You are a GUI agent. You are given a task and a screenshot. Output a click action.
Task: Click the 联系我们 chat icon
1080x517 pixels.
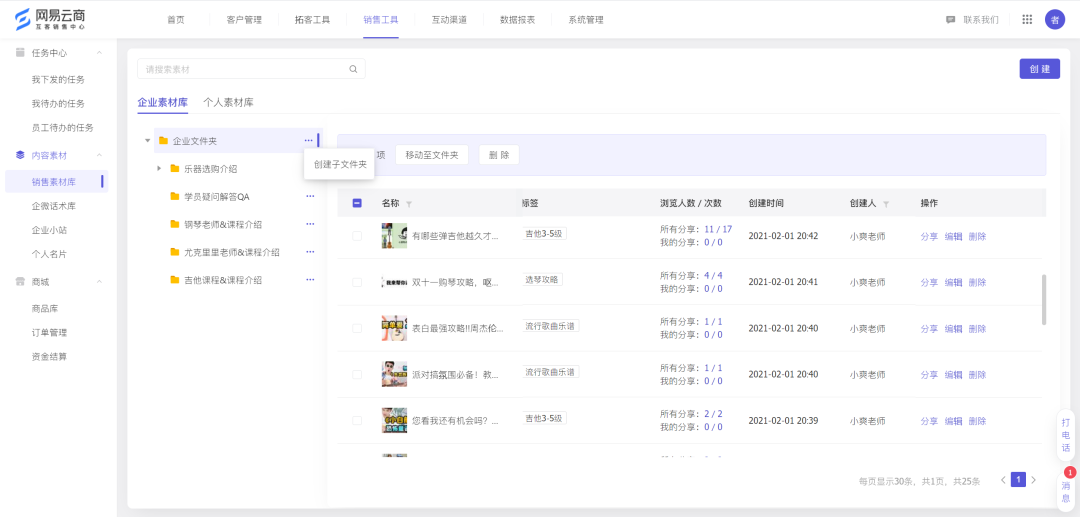pyautogui.click(x=951, y=20)
